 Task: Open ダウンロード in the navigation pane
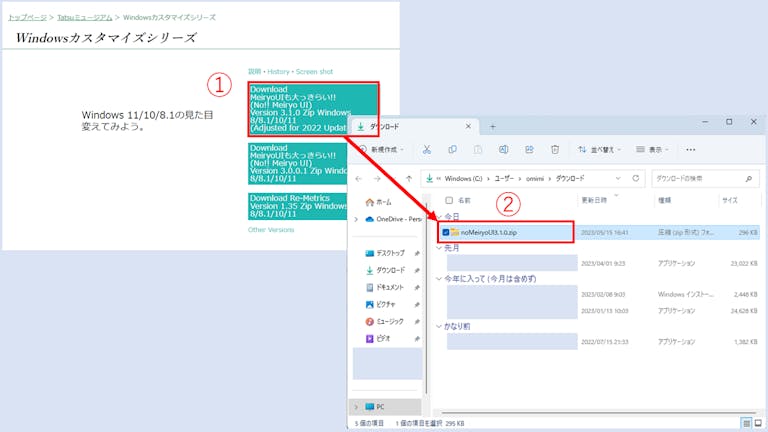coord(385,270)
